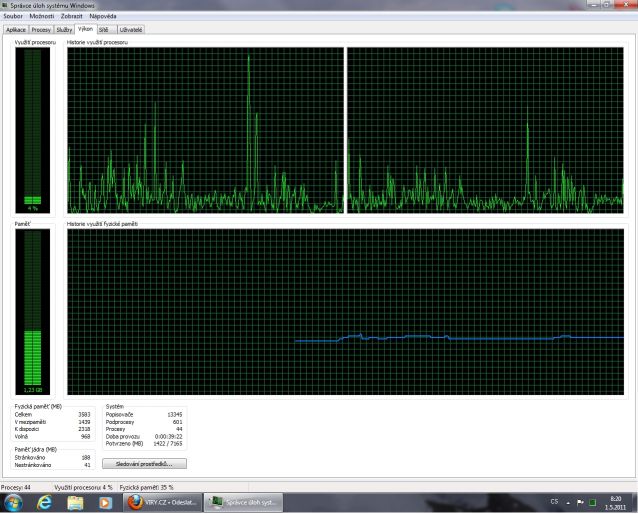Click the Správce úloh taskbar button
This screenshot has height=514, width=638.
(x=243, y=503)
